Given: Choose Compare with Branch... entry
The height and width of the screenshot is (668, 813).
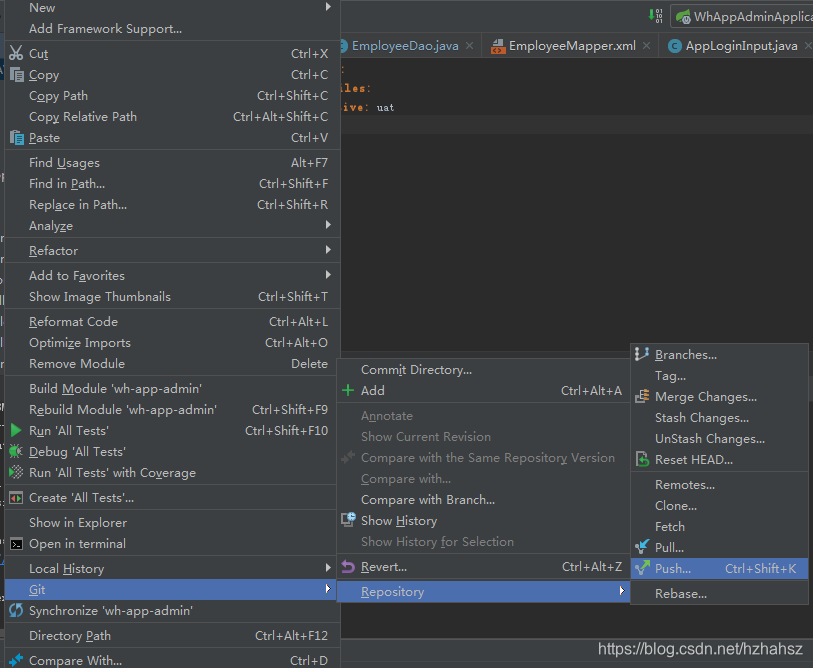Looking at the screenshot, I should click(483, 500).
